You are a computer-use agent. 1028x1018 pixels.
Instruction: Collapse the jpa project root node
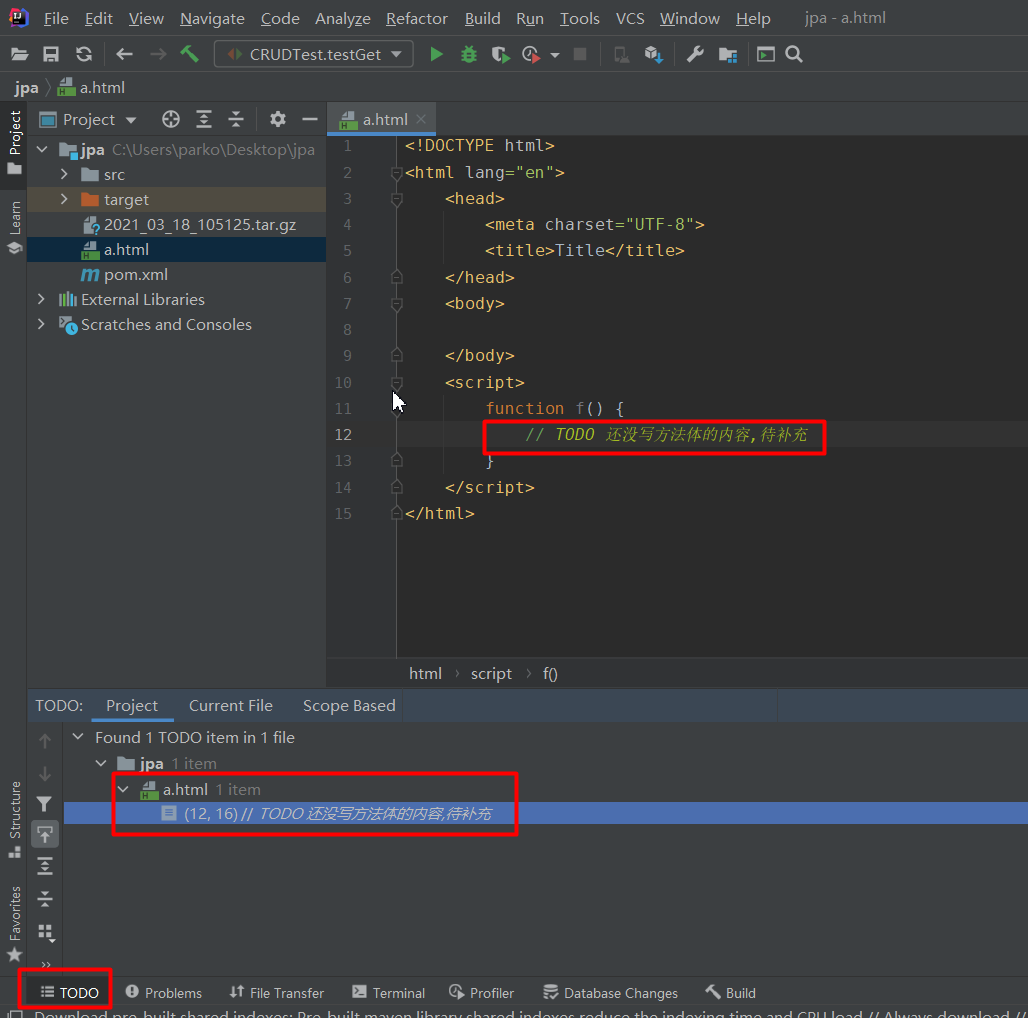[42, 149]
